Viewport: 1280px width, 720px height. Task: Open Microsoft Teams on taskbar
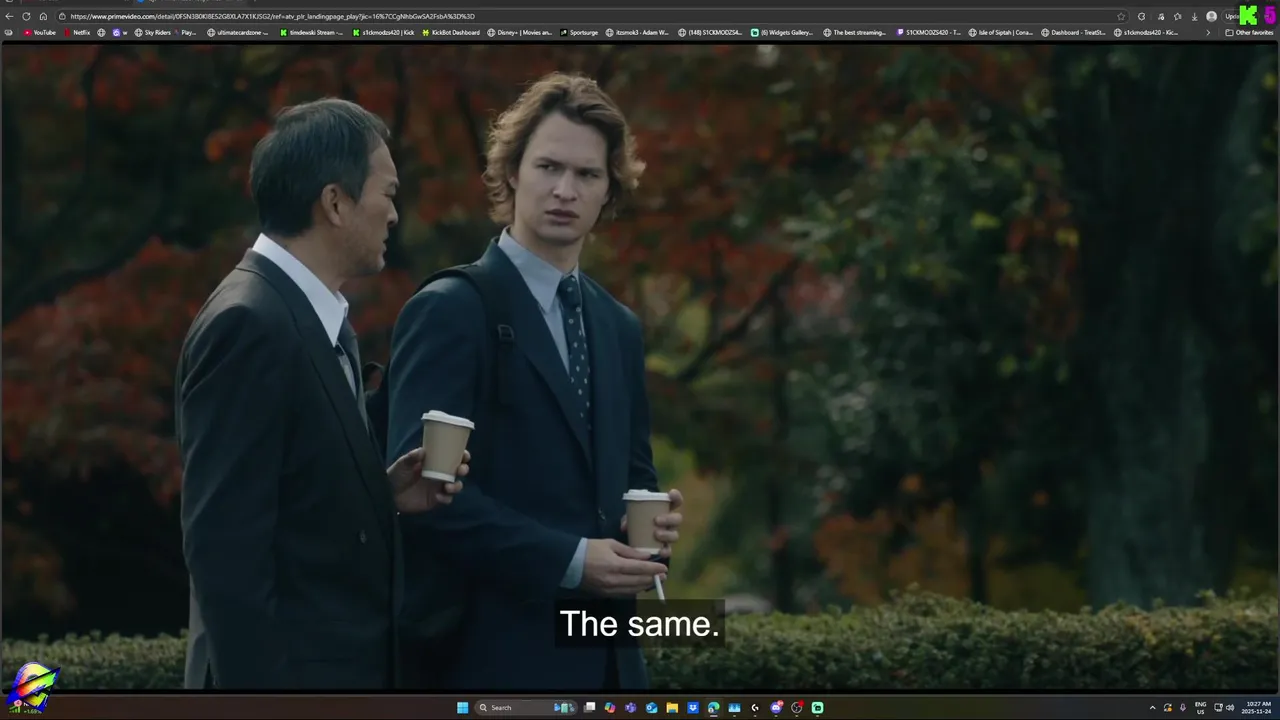click(x=630, y=708)
